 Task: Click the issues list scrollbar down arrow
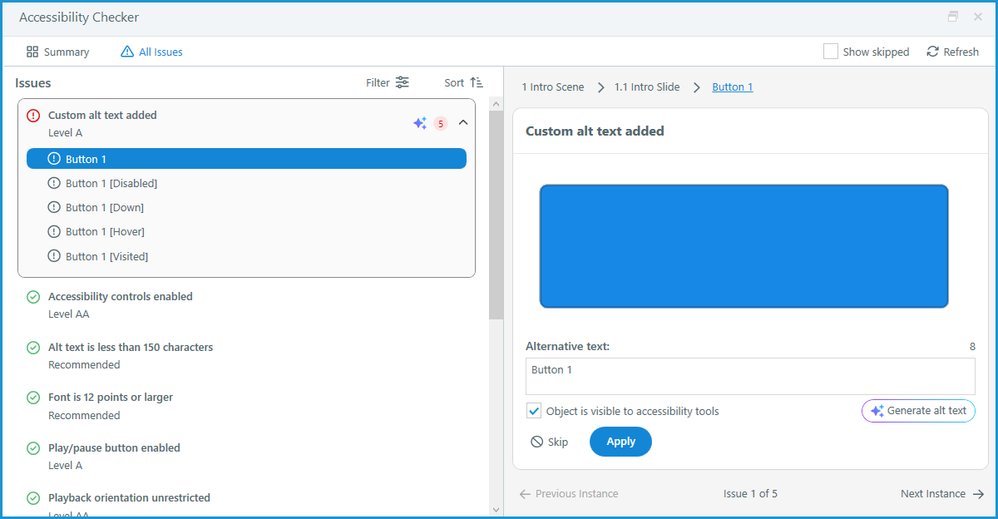[496, 508]
